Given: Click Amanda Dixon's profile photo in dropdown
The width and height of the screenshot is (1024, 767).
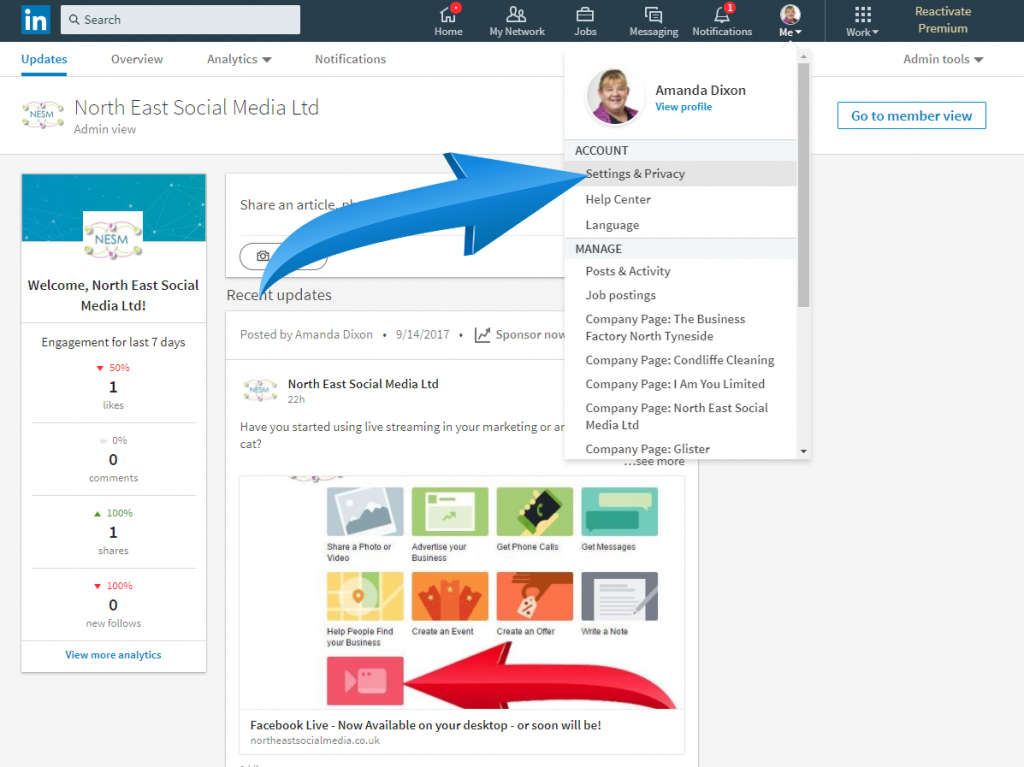Looking at the screenshot, I should 613,97.
